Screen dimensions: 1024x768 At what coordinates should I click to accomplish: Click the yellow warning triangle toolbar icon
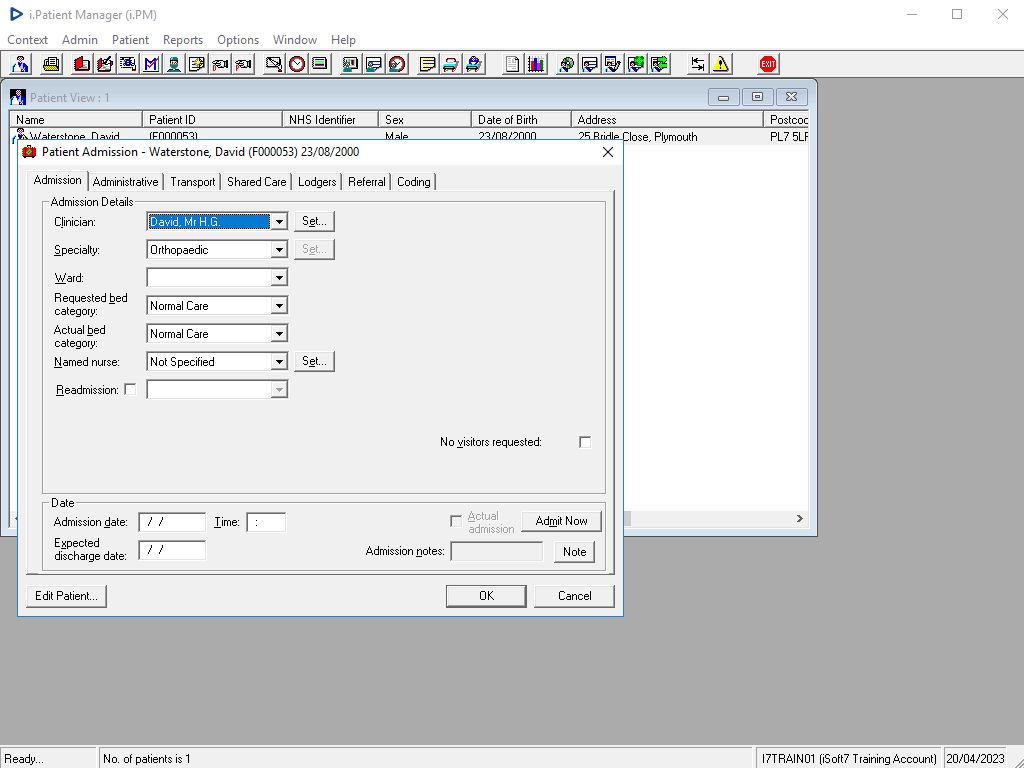(721, 64)
